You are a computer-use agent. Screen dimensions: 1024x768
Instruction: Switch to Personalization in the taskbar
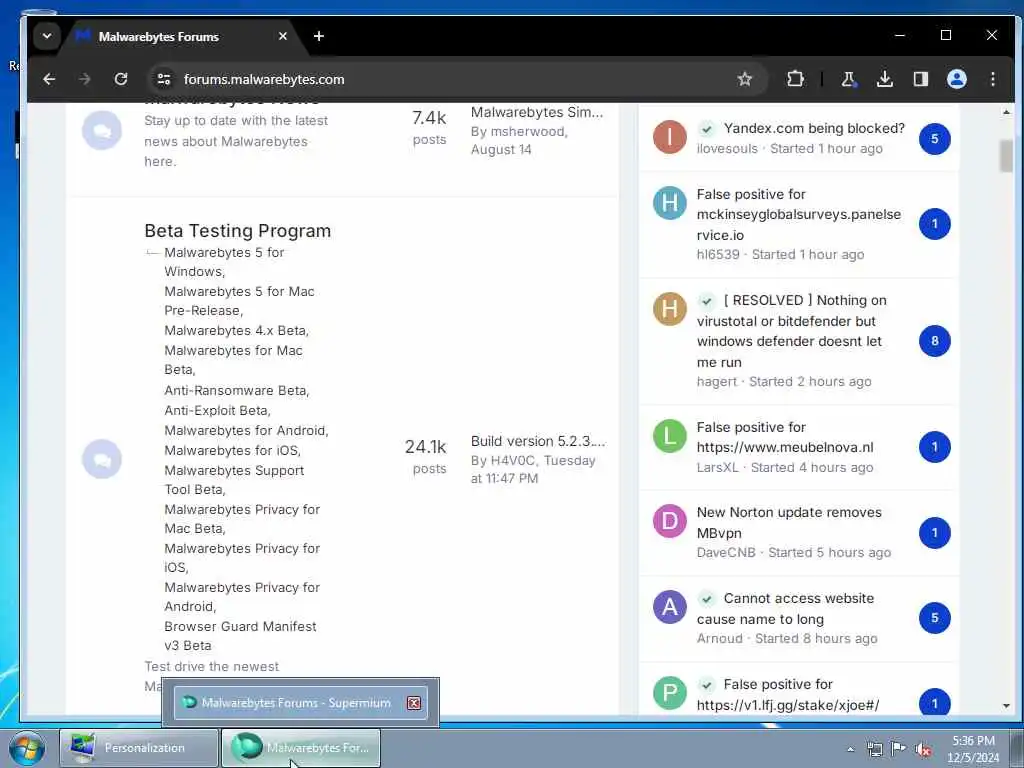(x=138, y=748)
